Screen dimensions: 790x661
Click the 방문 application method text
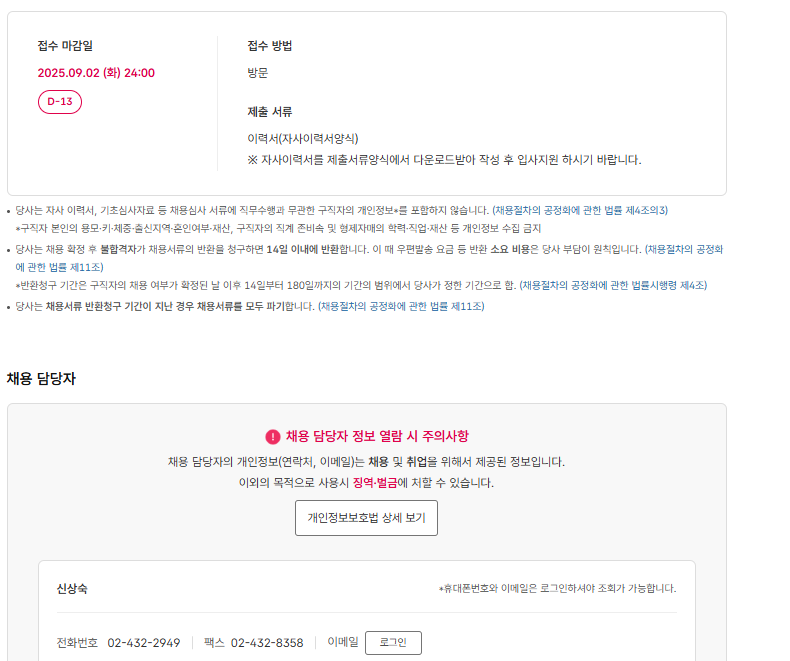point(258,73)
